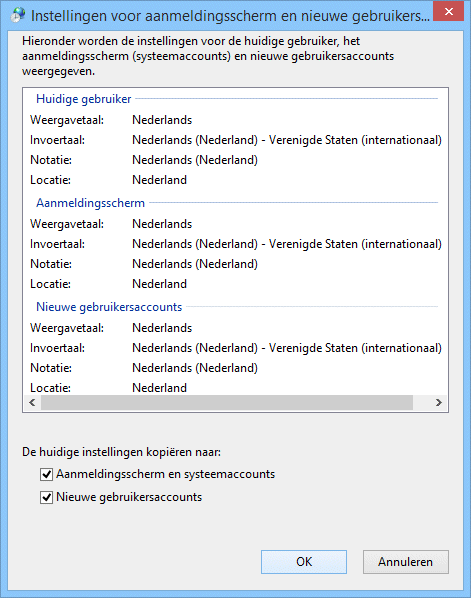Confirm settings with the OK button

pyautogui.click(x=304, y=562)
